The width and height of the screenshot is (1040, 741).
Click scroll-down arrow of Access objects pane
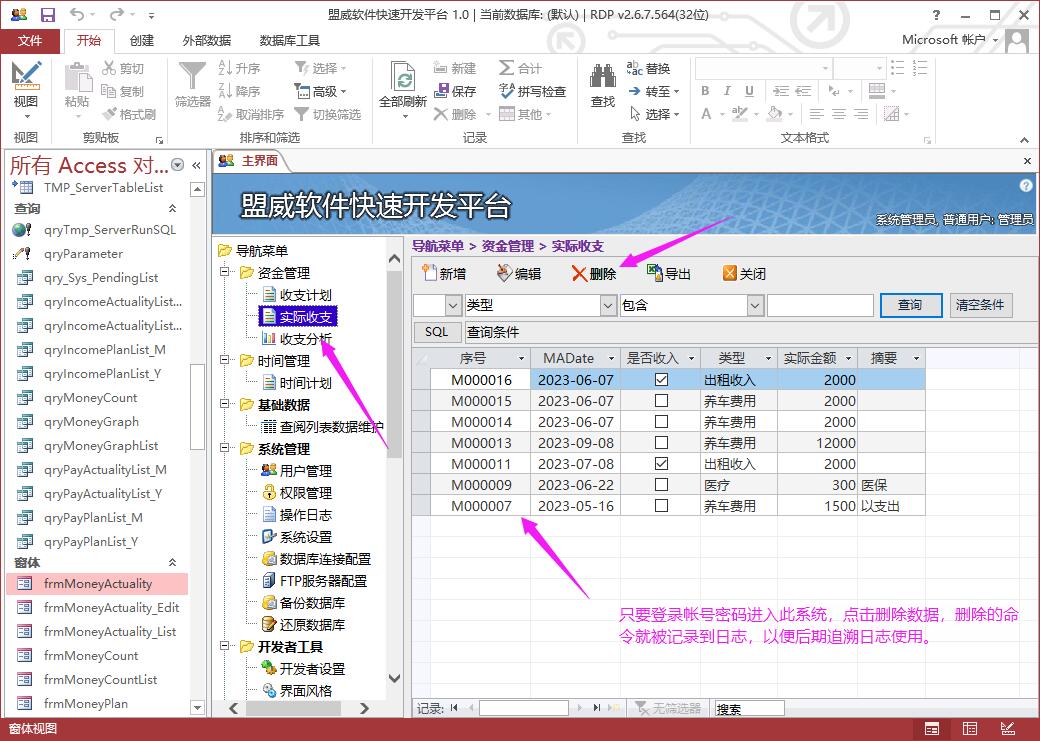coord(197,708)
